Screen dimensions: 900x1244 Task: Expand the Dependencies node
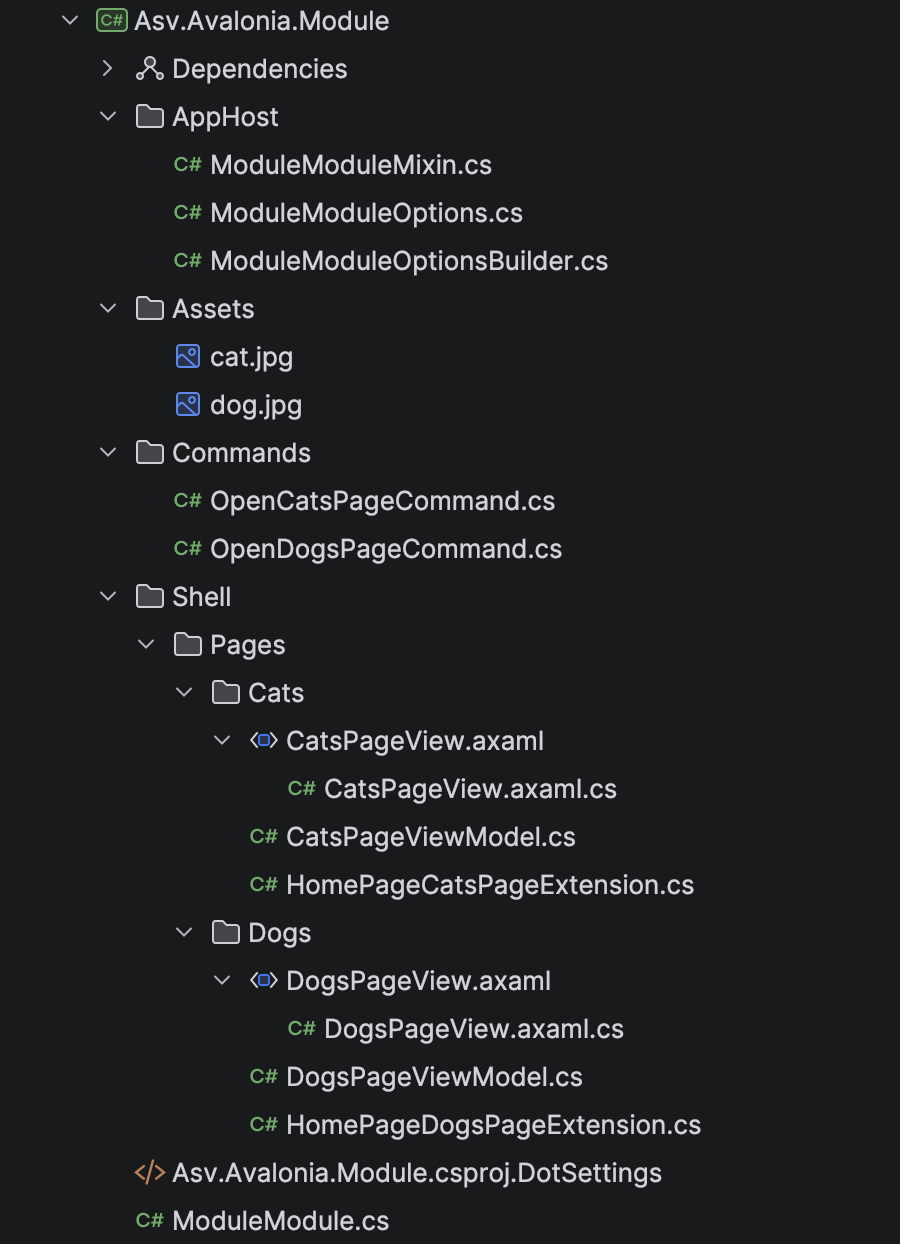(108, 69)
